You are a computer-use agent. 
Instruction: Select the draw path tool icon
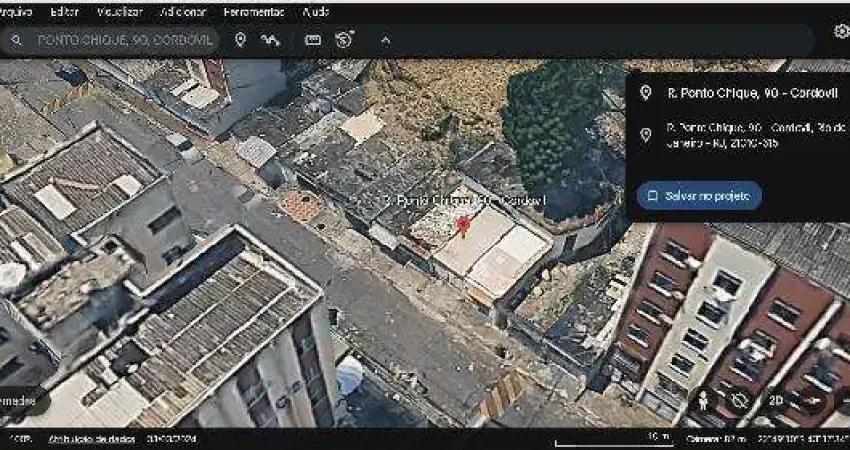(x=270, y=40)
